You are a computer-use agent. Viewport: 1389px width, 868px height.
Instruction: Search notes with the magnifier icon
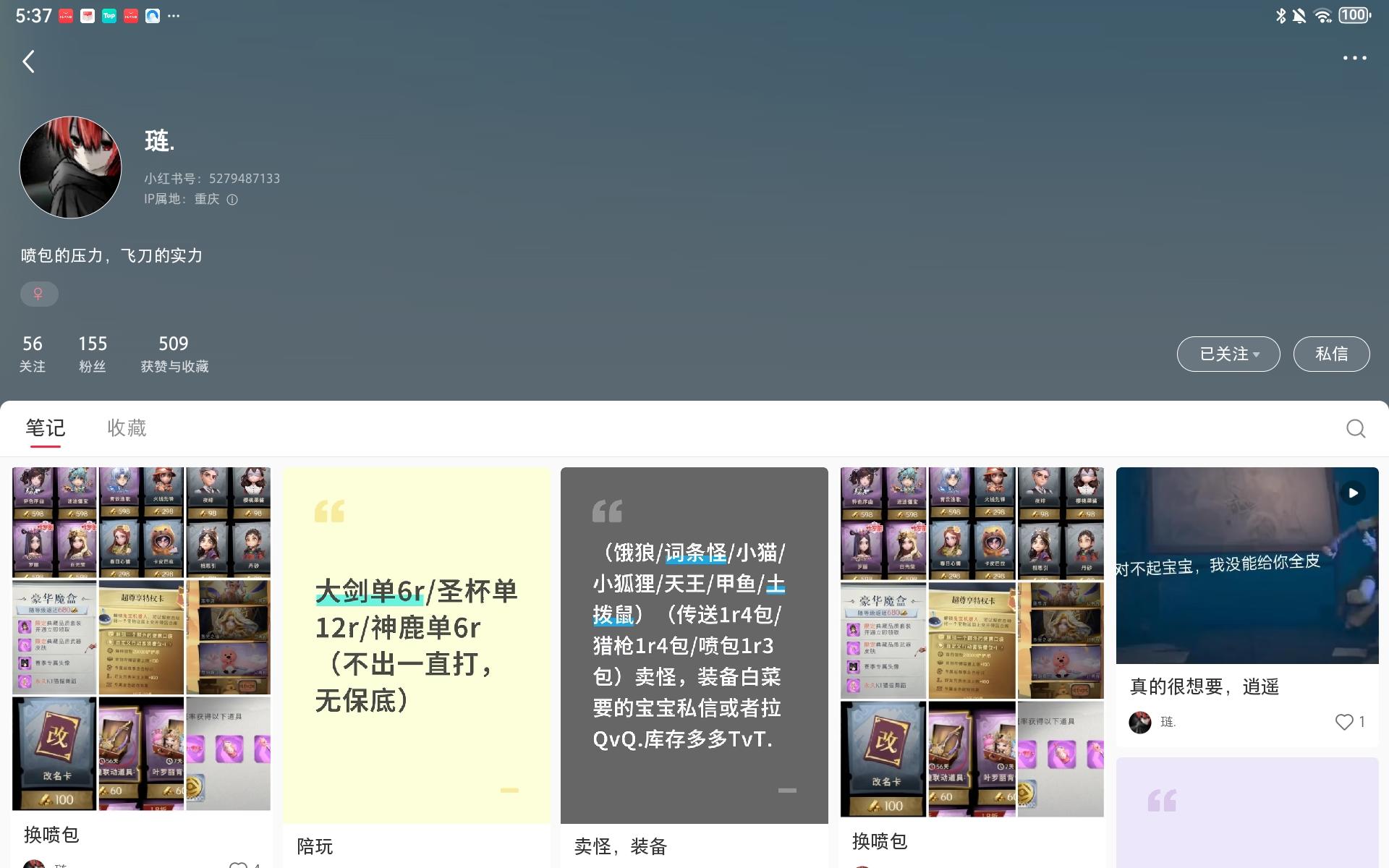coord(1356,429)
